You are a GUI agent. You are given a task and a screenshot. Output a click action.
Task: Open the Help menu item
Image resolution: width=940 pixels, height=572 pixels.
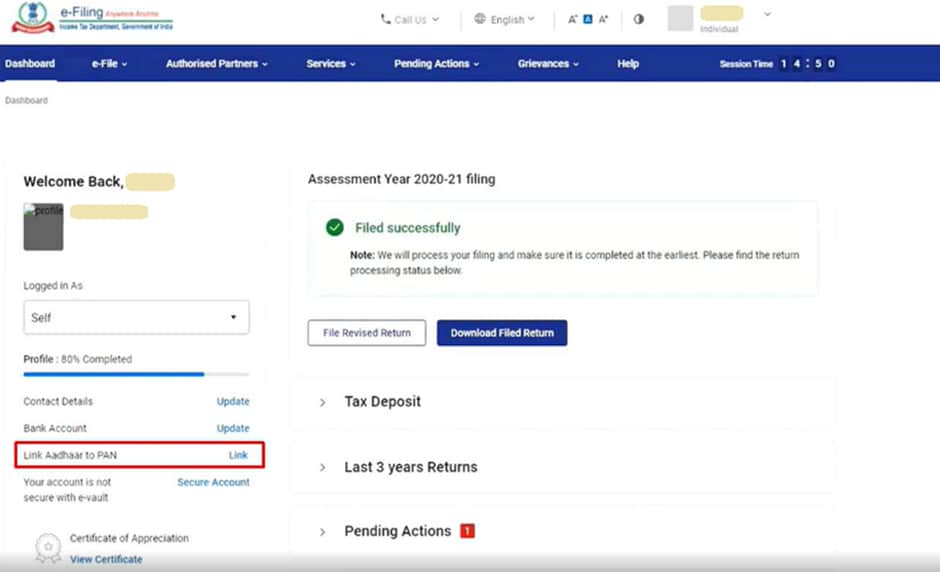click(628, 64)
